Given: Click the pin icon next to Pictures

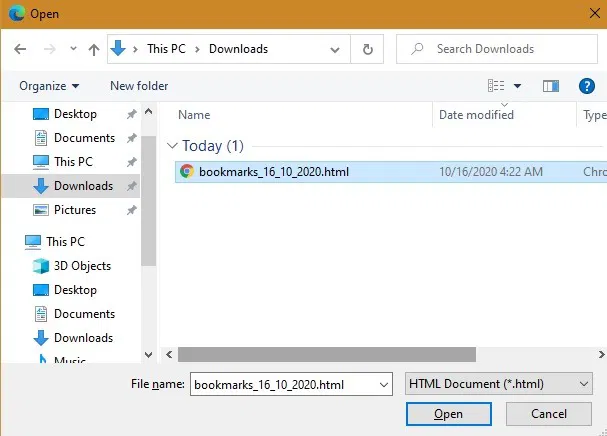Looking at the screenshot, I should pos(132,210).
